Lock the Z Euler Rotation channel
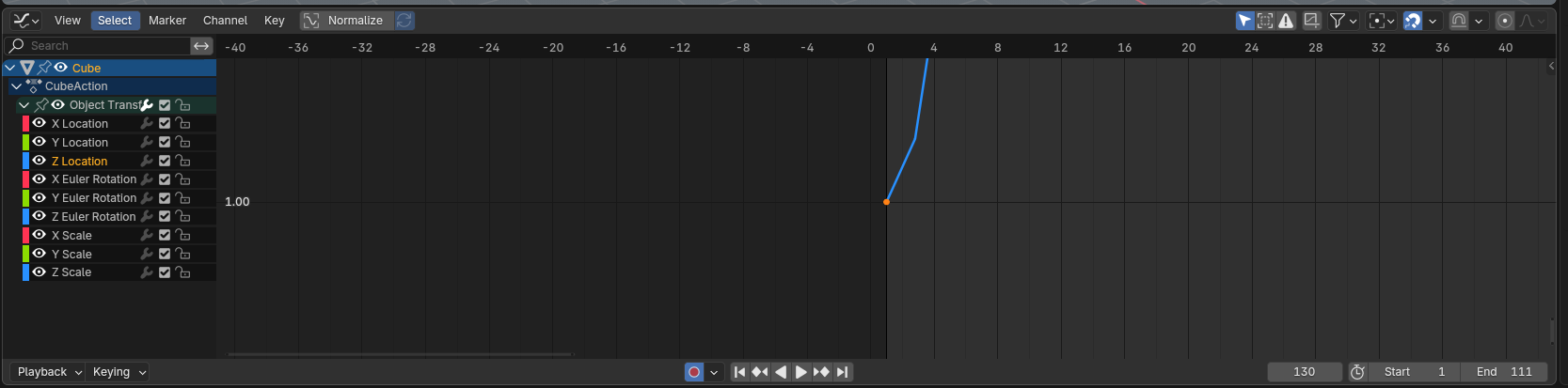The height and width of the screenshot is (388, 1568). 182,217
